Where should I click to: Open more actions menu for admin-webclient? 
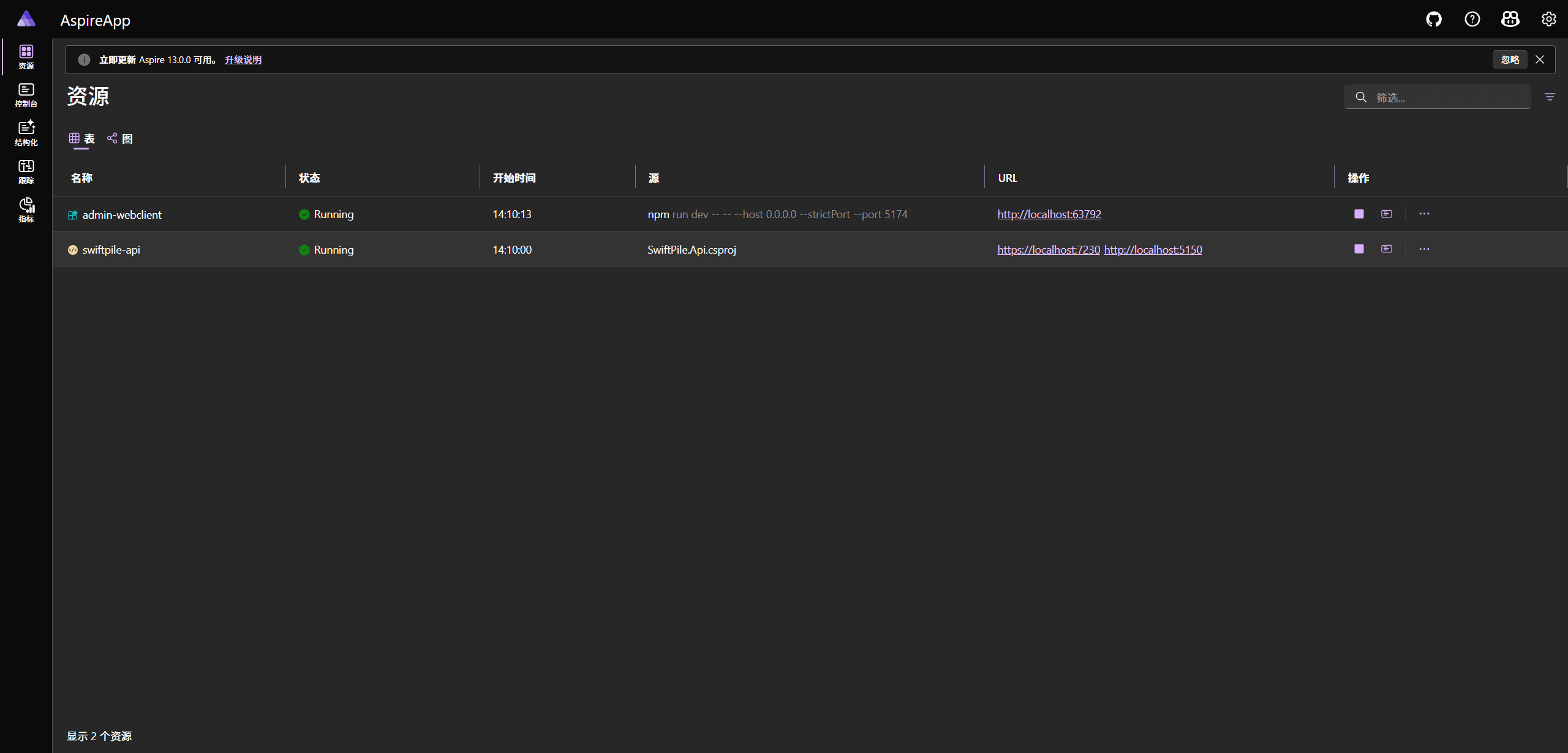click(1424, 214)
